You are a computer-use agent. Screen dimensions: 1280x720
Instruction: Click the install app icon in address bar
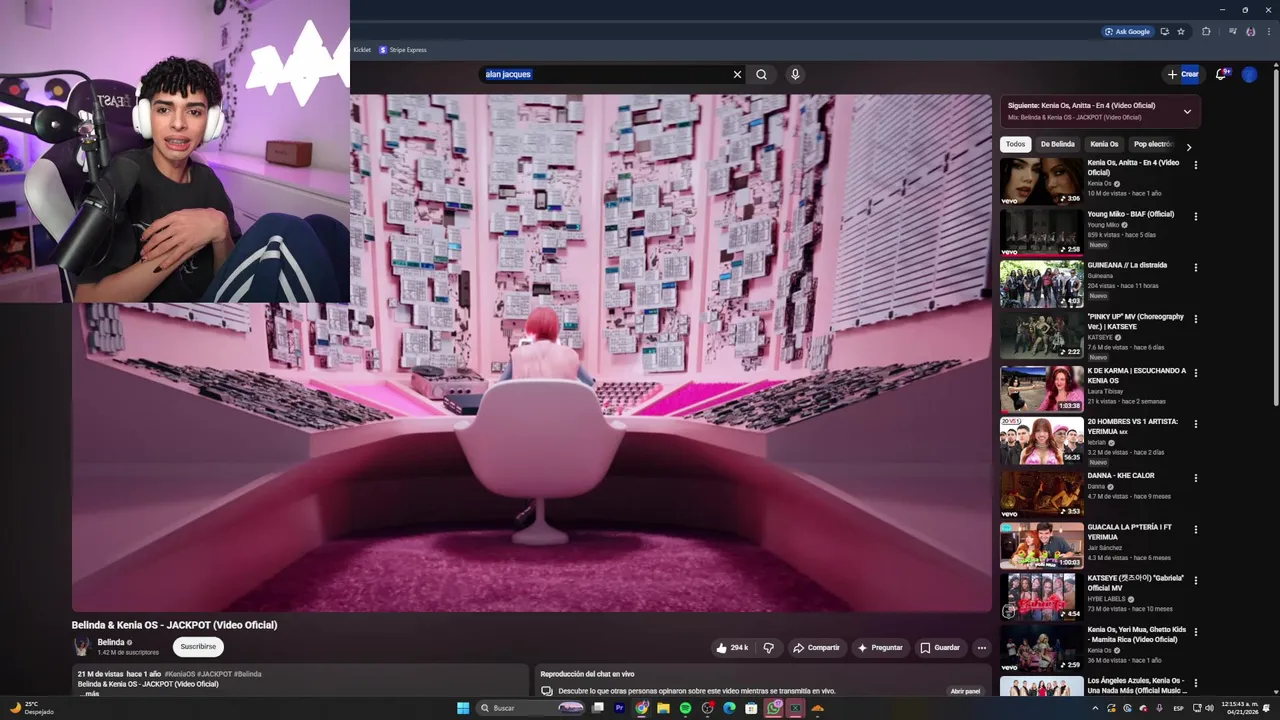pos(1164,31)
